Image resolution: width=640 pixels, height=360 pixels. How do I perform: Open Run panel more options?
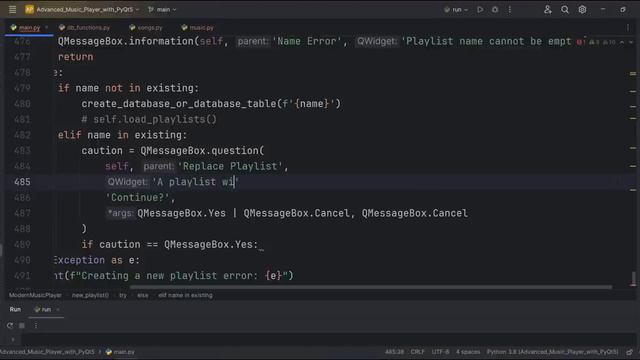[x=36, y=325]
